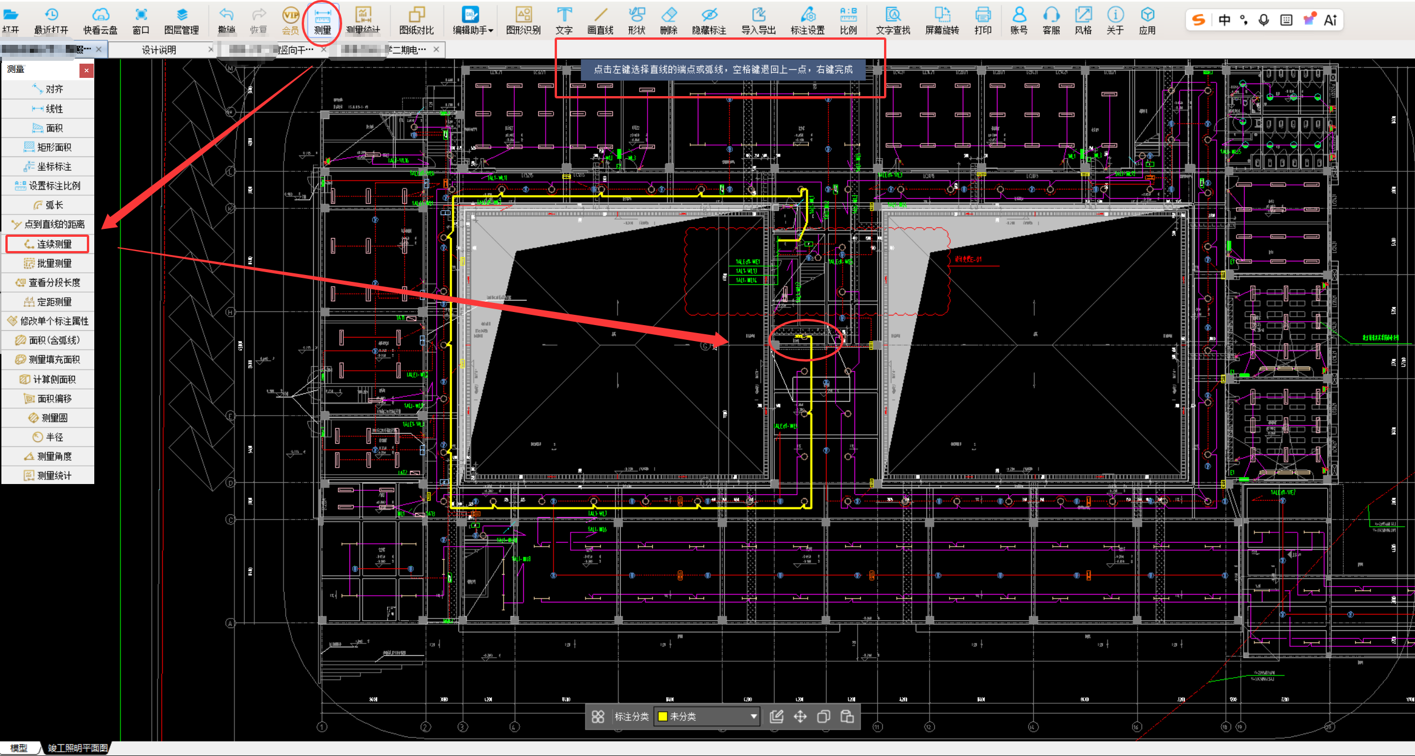1415x756 pixels.
Task: Undo the last action with 撤销
Action: pyautogui.click(x=227, y=20)
